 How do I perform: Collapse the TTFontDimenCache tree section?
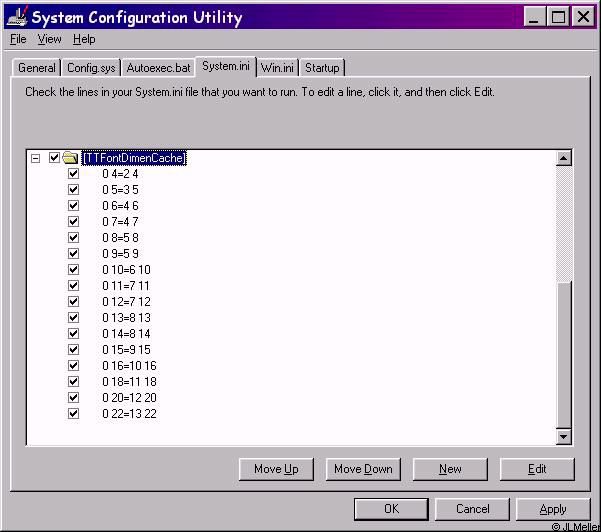(x=36, y=158)
